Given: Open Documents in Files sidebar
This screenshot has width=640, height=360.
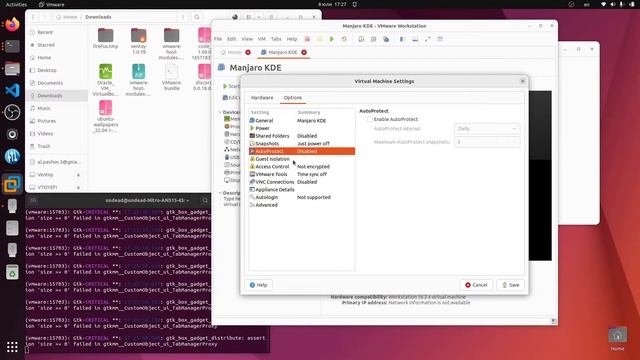Looking at the screenshot, I should (57, 83).
